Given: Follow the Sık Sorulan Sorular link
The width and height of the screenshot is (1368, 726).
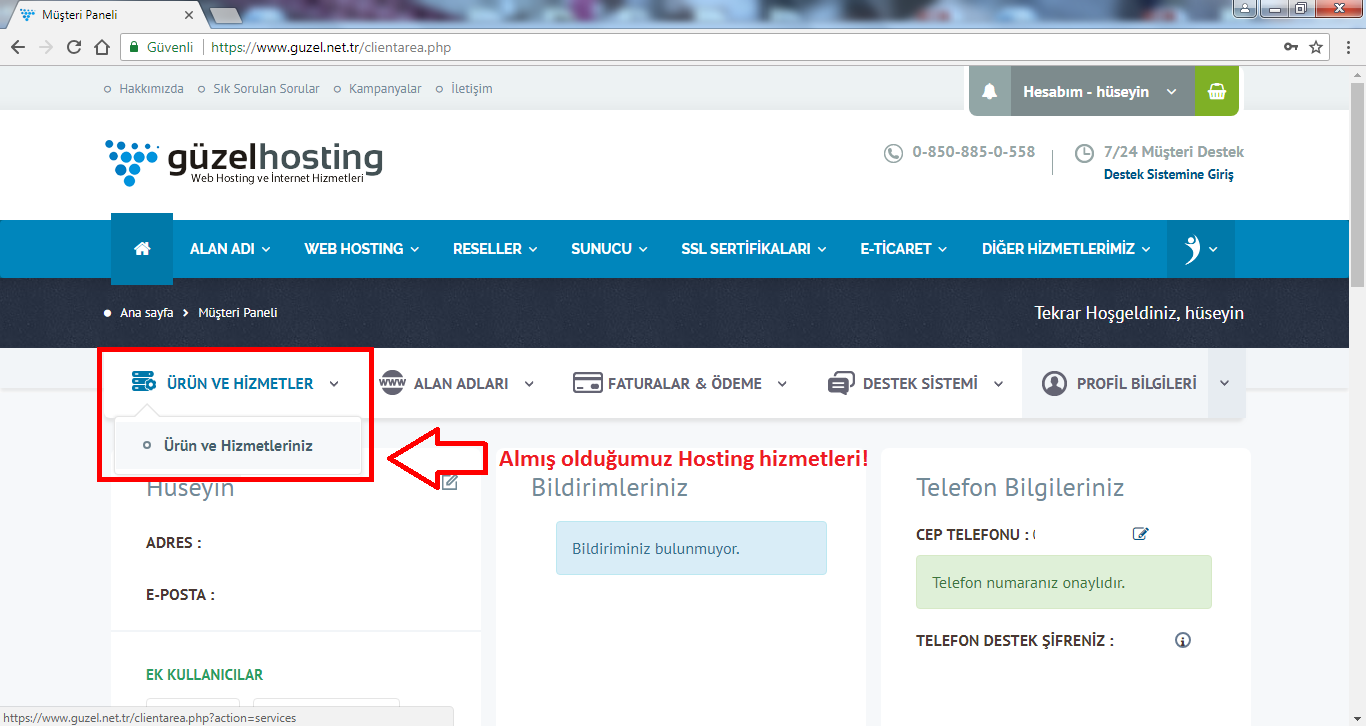Looking at the screenshot, I should tap(266, 89).
